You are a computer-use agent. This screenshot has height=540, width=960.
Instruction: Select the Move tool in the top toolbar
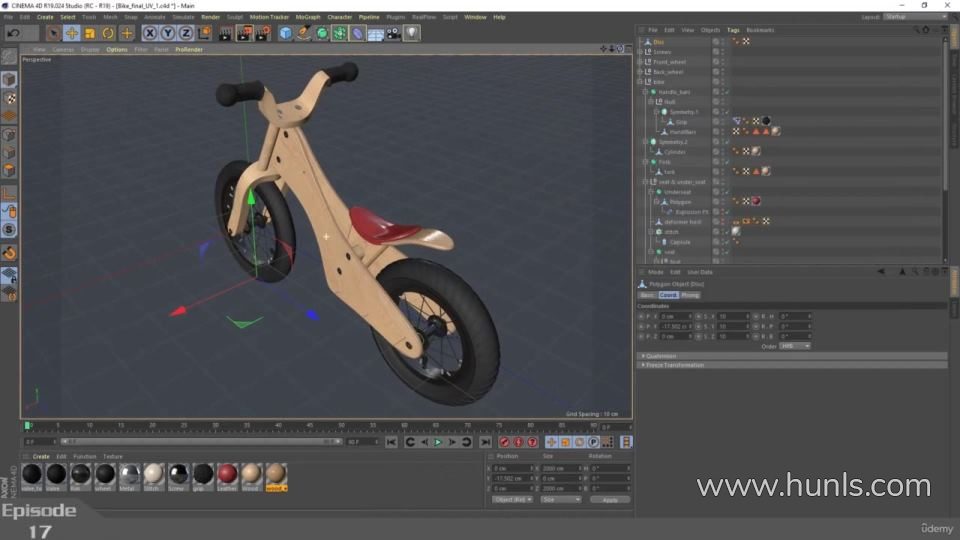click(x=72, y=33)
